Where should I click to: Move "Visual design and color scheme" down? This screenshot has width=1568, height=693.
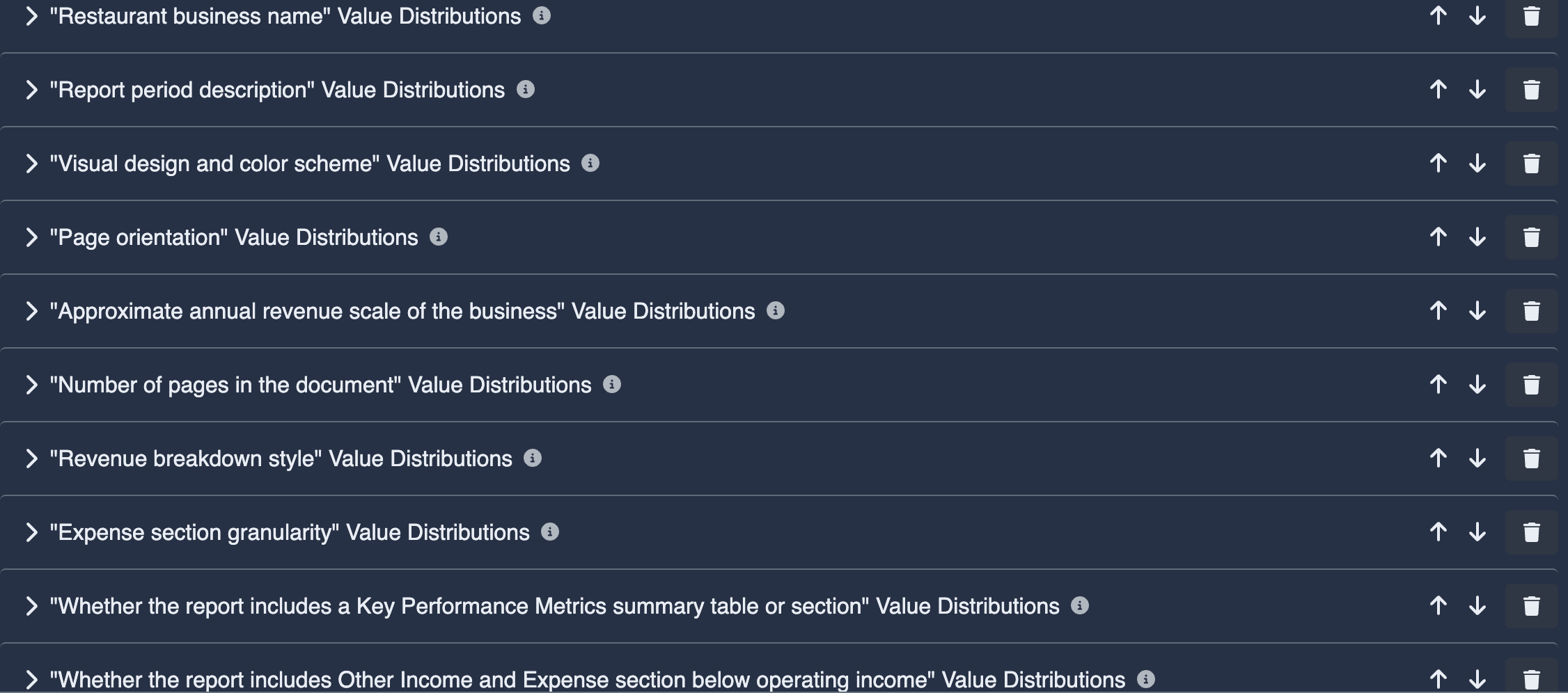click(1477, 163)
